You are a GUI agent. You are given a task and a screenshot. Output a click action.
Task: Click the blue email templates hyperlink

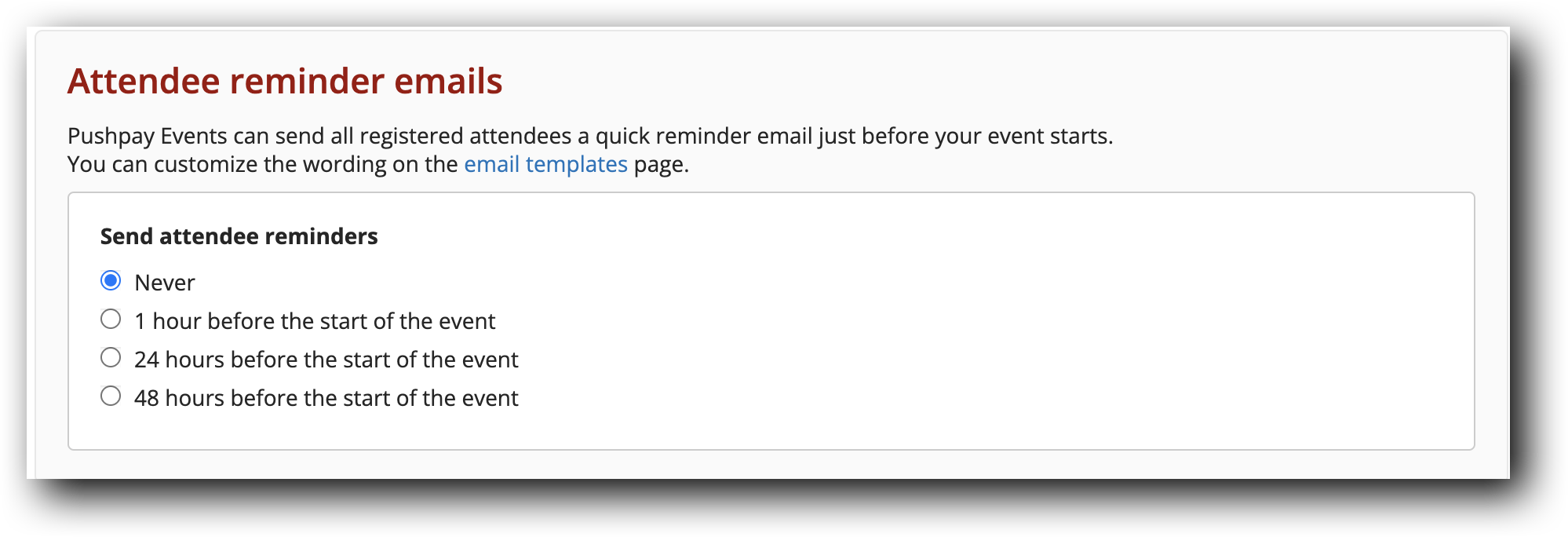pos(545,164)
